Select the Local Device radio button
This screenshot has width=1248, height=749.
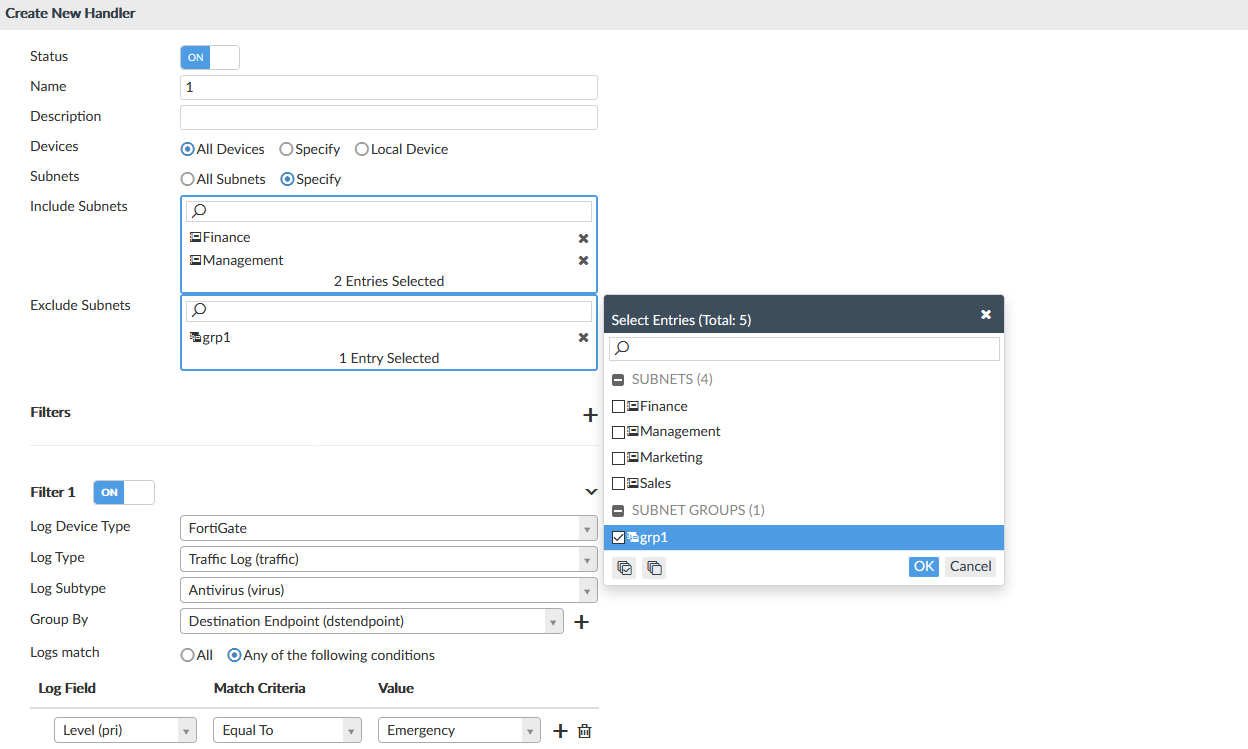point(362,150)
